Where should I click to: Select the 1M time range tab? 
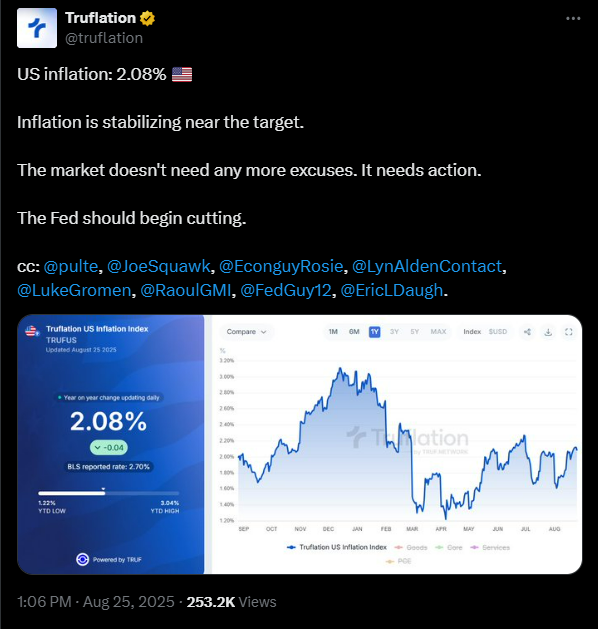tap(333, 332)
